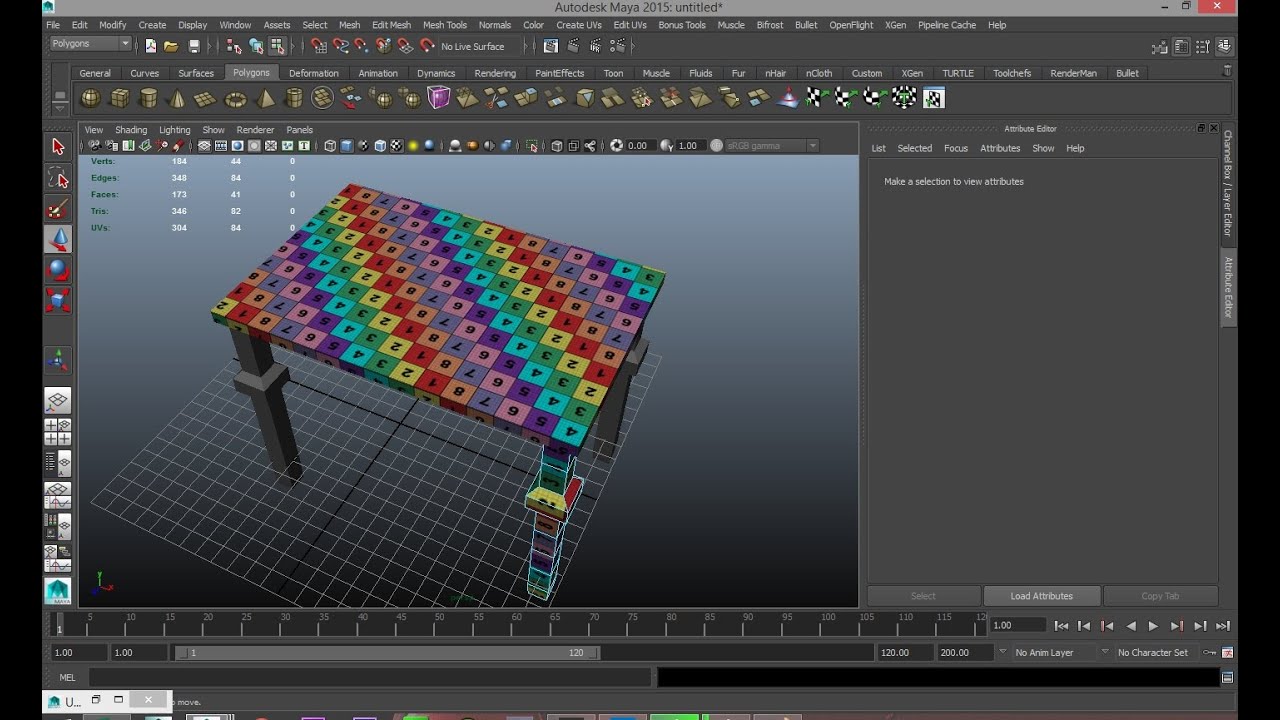Viewport: 1280px width, 720px height.
Task: Select the arrow Select tool in toolbox
Action: 58,147
